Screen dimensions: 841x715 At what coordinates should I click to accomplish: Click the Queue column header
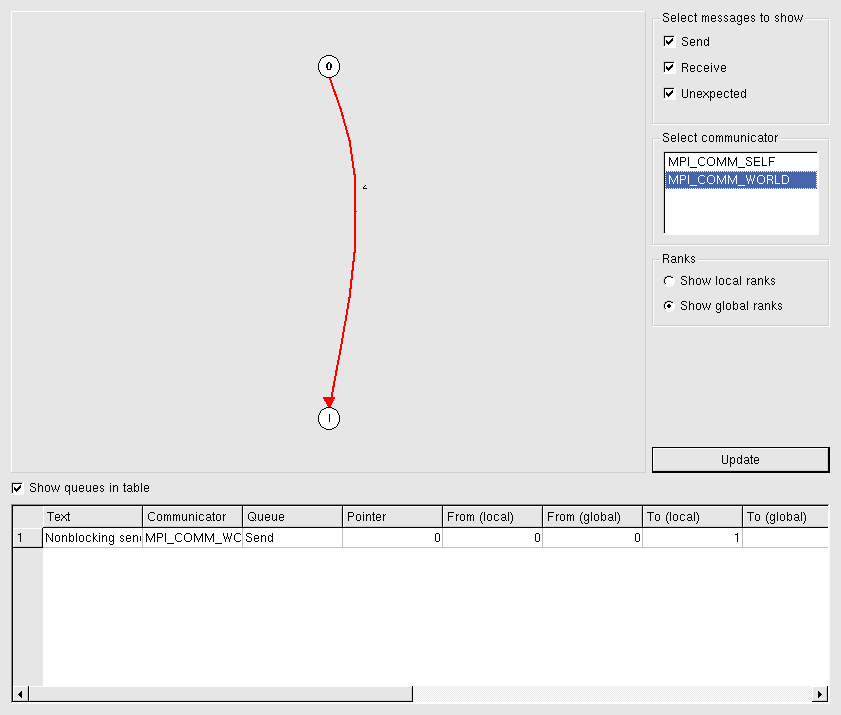(292, 517)
